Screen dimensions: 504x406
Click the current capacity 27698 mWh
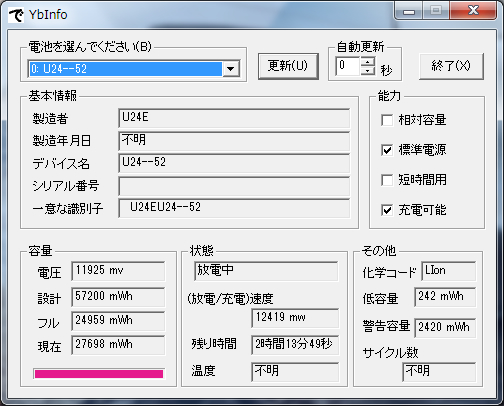118,345
